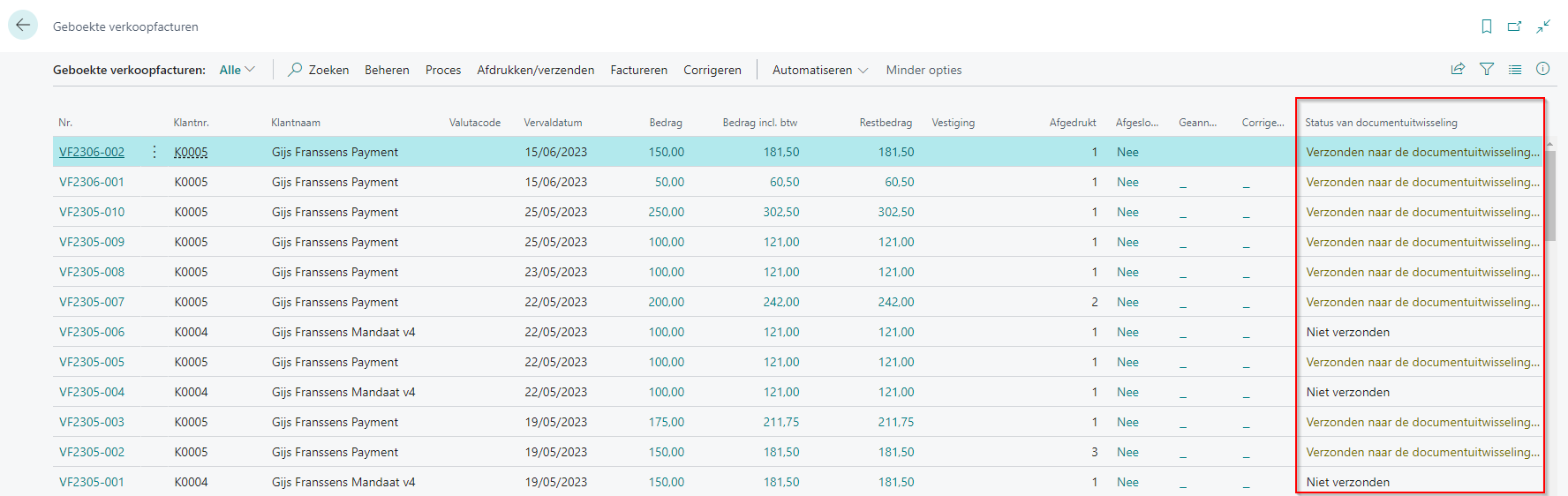Switch the list layout view icon

[x=1515, y=69]
